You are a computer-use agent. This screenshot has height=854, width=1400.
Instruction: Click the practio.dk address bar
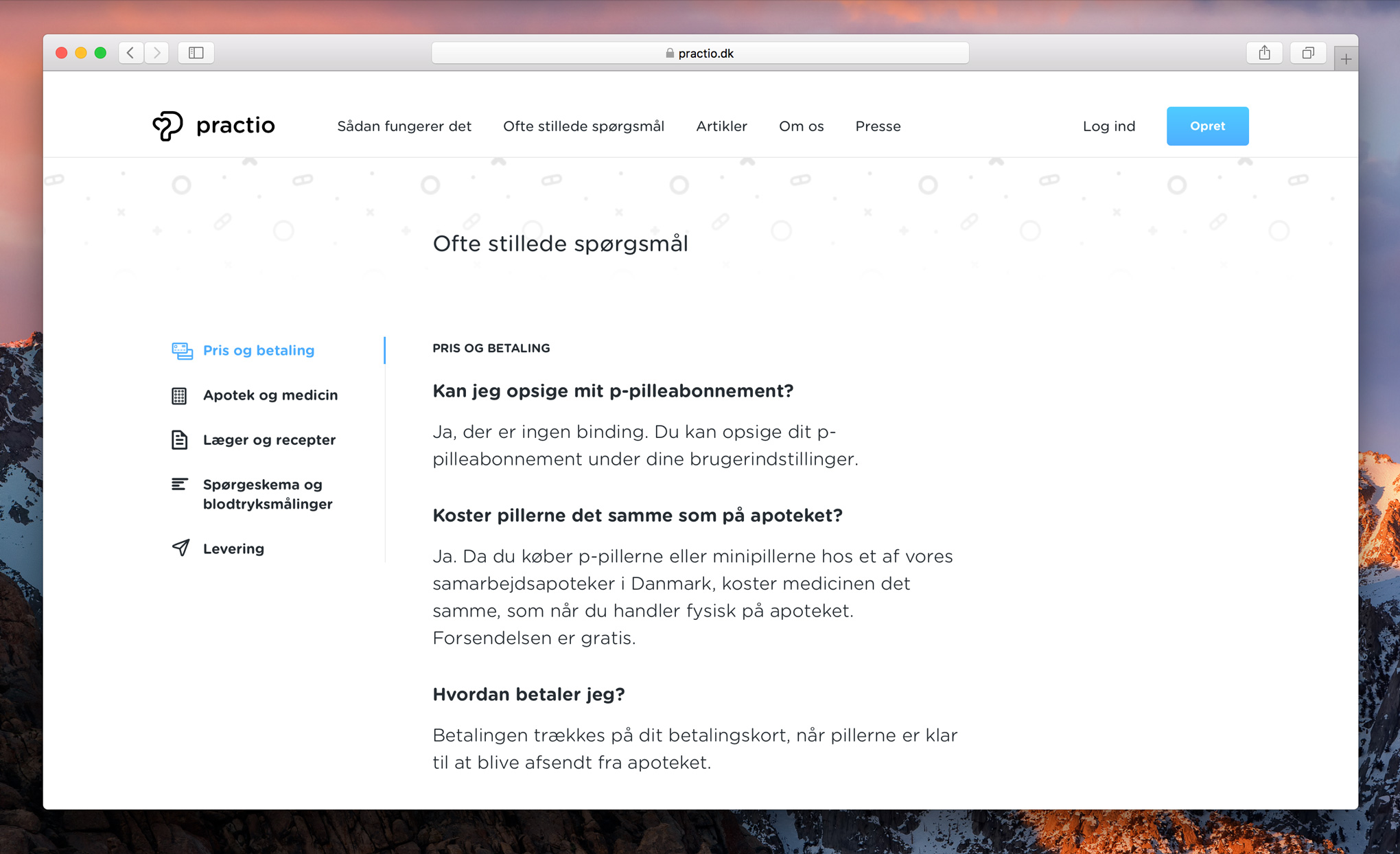[700, 53]
